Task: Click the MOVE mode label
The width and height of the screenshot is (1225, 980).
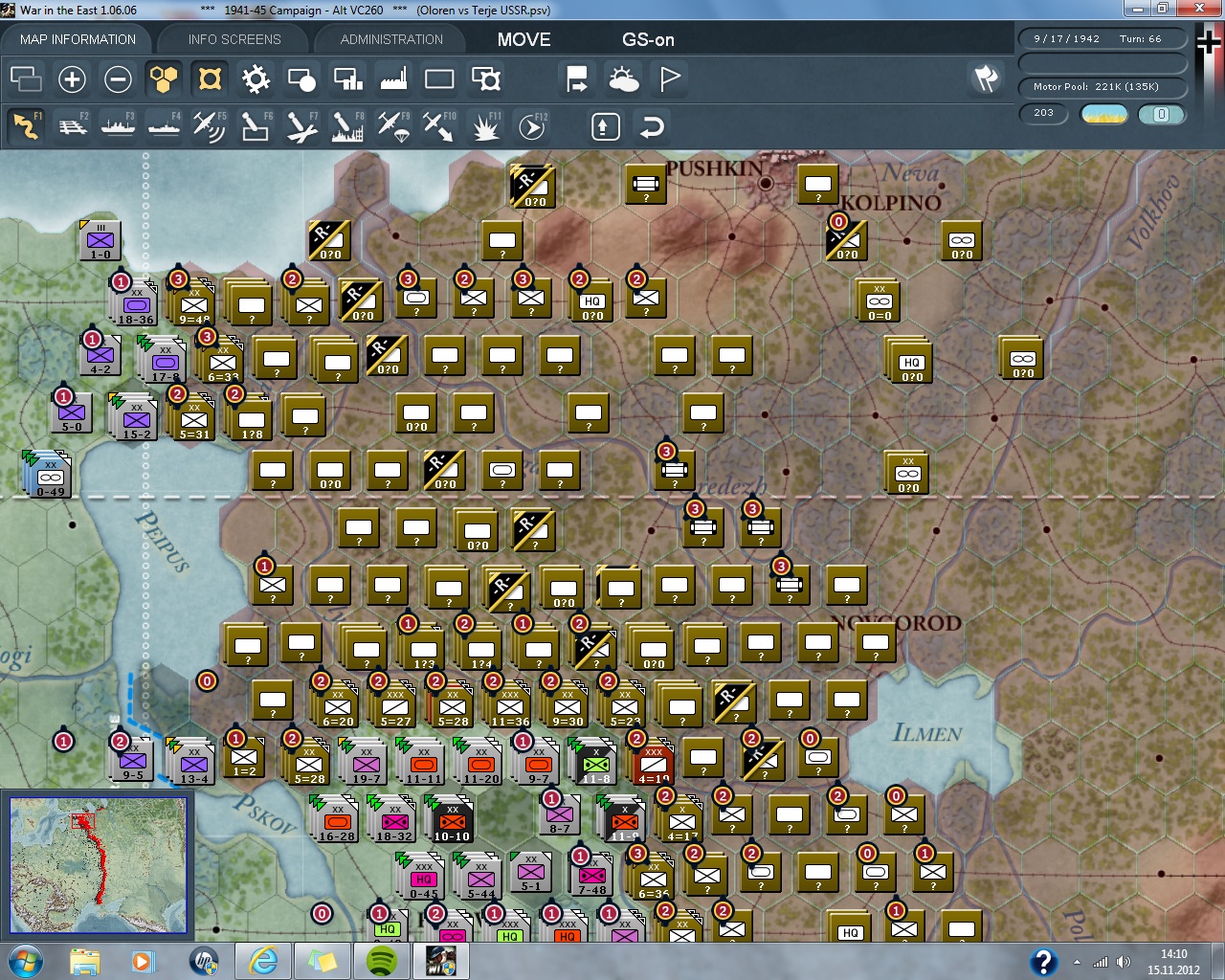Action: point(523,39)
